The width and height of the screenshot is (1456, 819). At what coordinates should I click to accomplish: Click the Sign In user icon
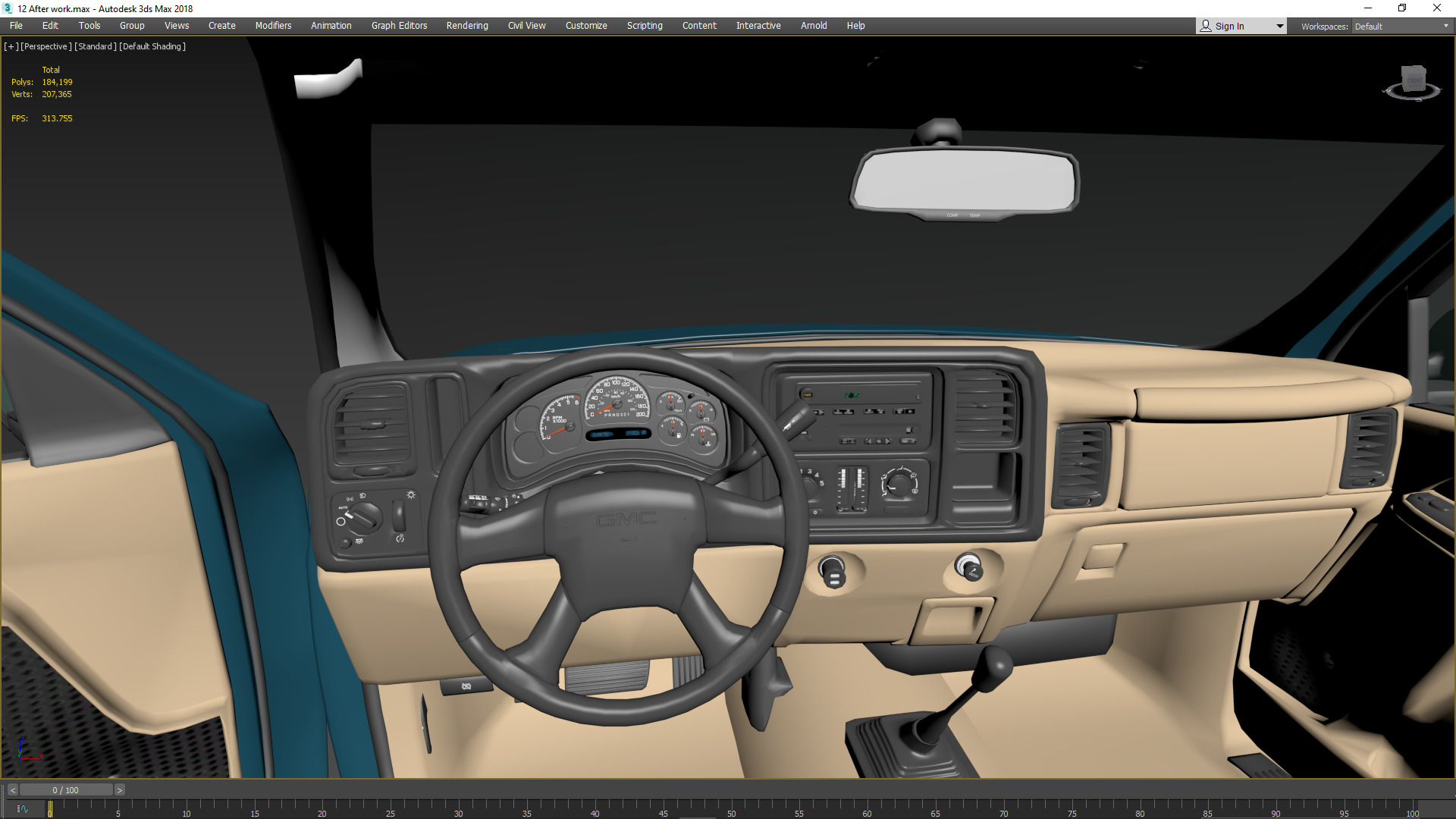tap(1206, 26)
